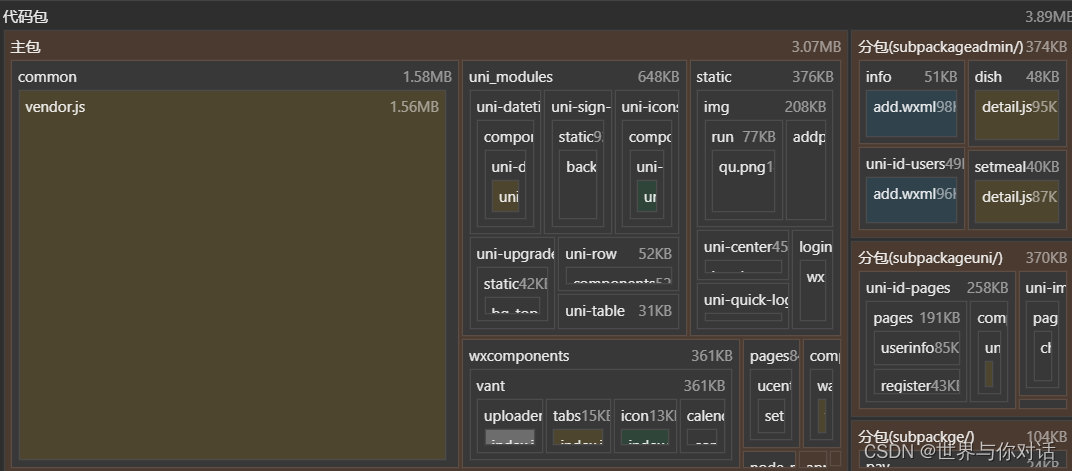Click the static 376KB section header
The image size is (1072, 471).
[764, 77]
